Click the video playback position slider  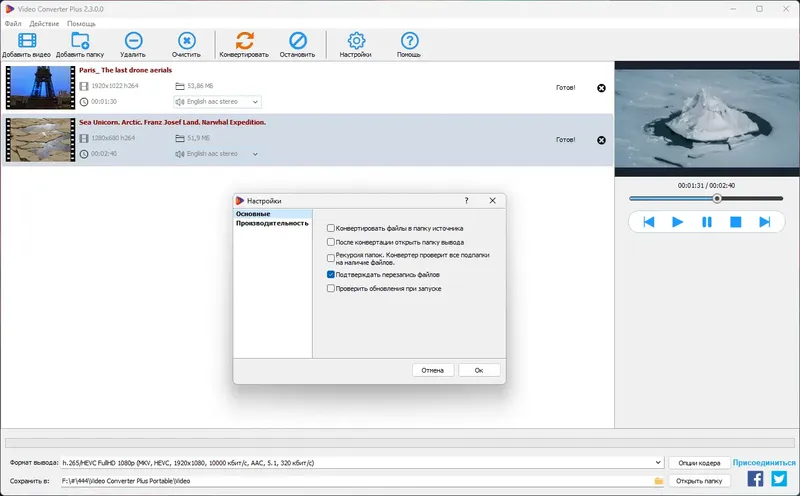point(706,199)
